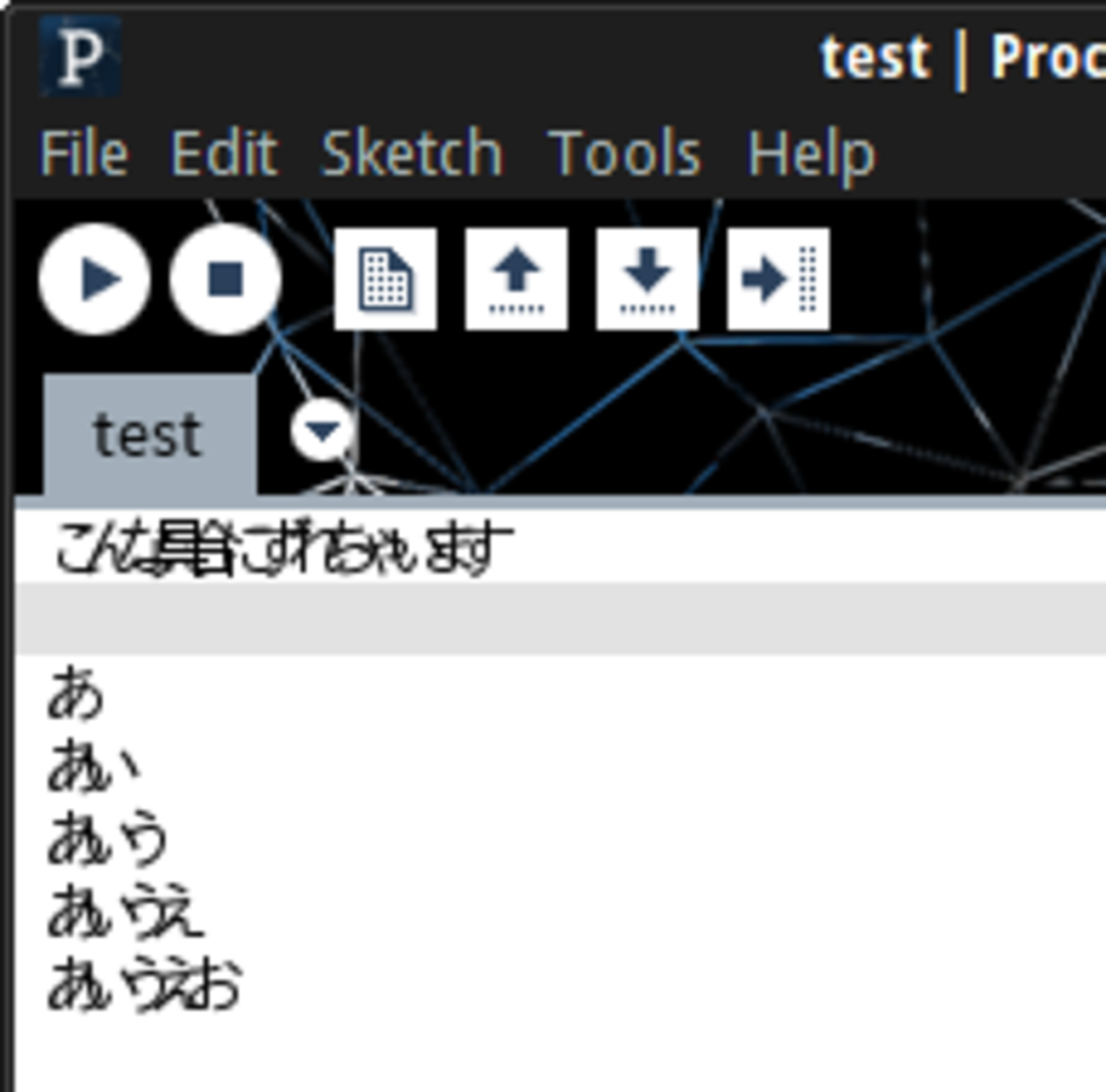Click the Open sketch up-arrow icon
The width and height of the screenshot is (1106, 1092).
[x=516, y=279]
